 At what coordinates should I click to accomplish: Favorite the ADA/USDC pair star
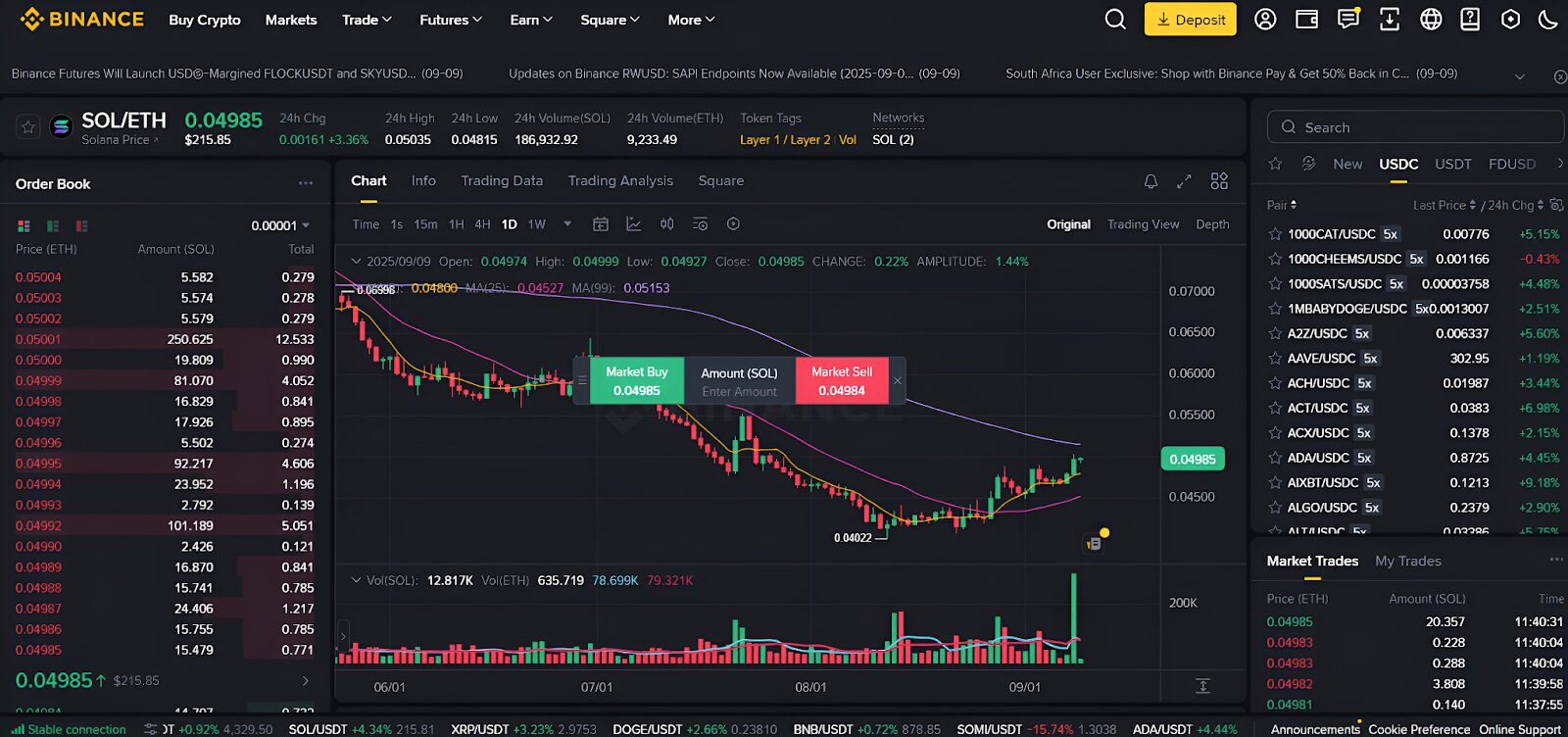pos(1275,458)
